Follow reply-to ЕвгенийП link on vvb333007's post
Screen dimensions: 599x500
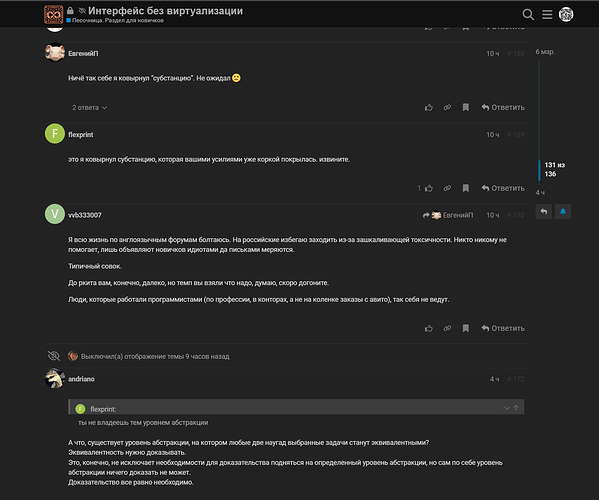click(x=448, y=215)
